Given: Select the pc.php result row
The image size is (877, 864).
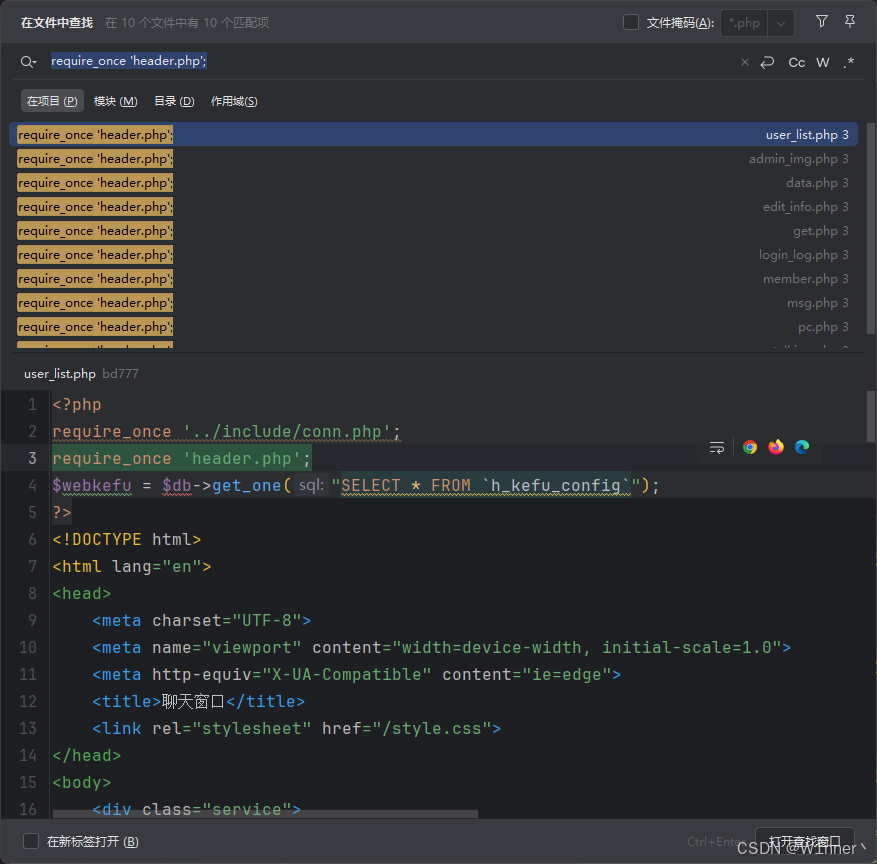Looking at the screenshot, I should [x=433, y=327].
